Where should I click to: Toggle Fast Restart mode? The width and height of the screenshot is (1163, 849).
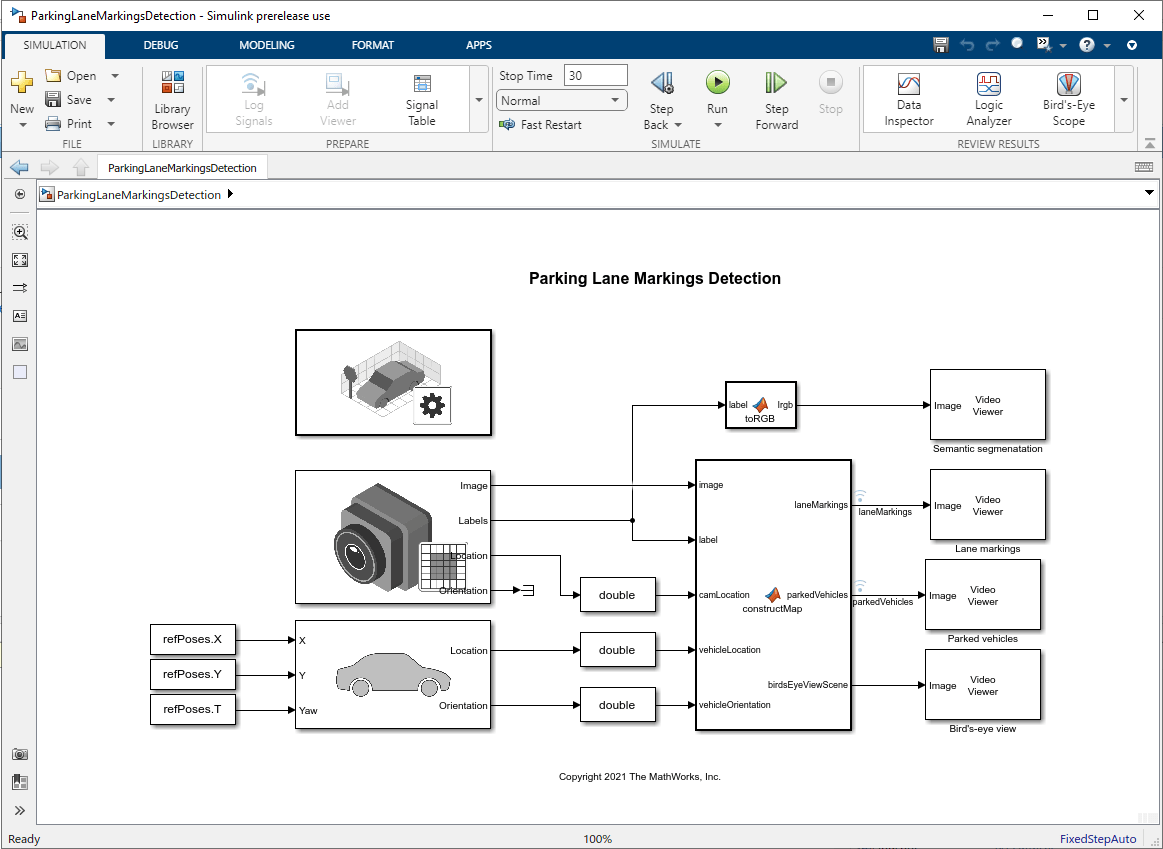point(541,125)
